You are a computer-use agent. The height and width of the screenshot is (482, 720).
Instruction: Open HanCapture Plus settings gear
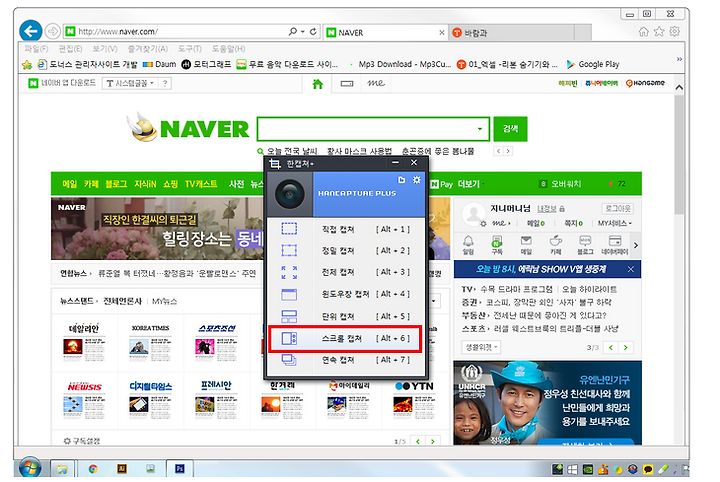[416, 180]
